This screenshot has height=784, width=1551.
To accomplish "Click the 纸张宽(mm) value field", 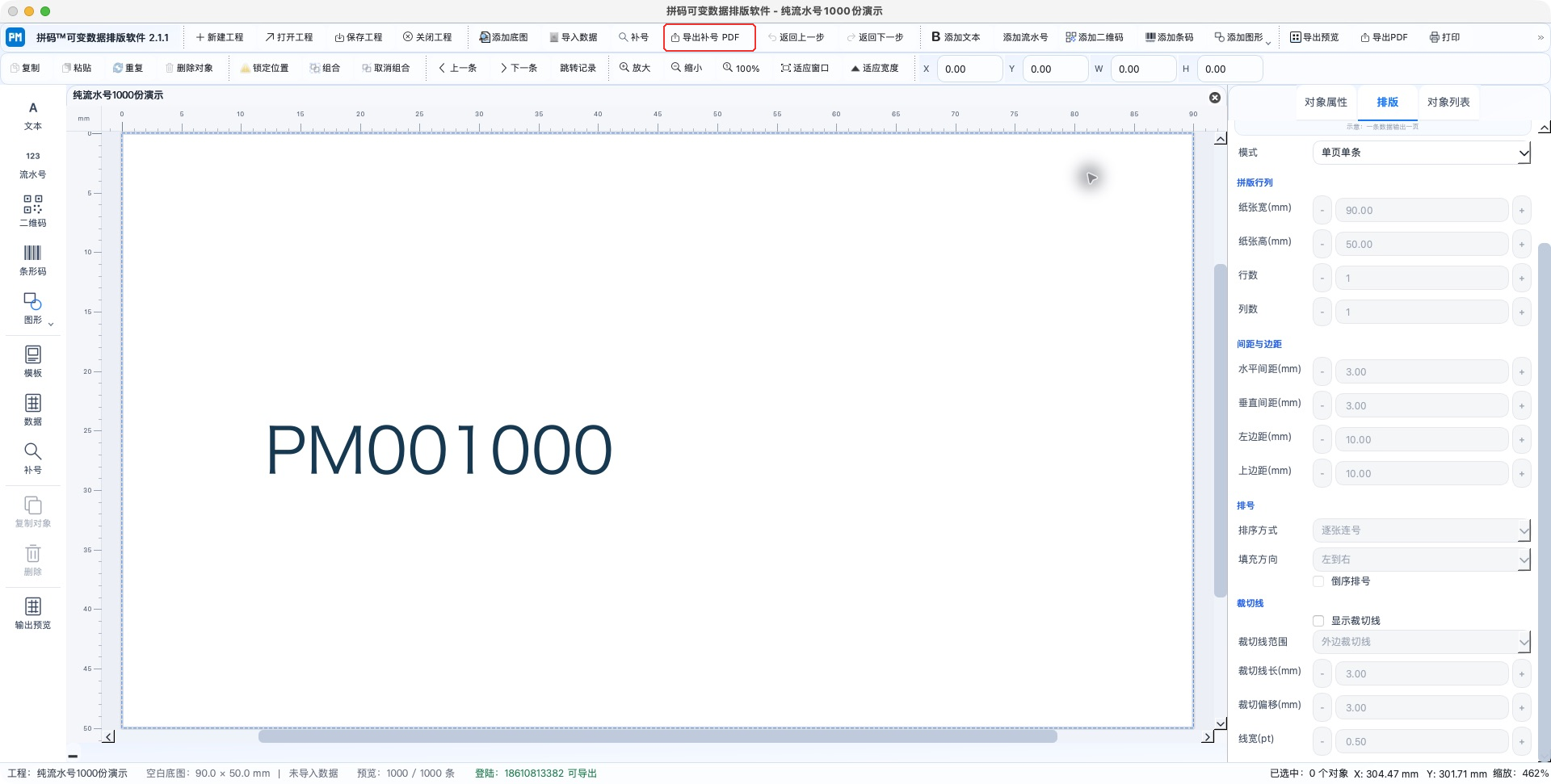I will (x=1422, y=211).
